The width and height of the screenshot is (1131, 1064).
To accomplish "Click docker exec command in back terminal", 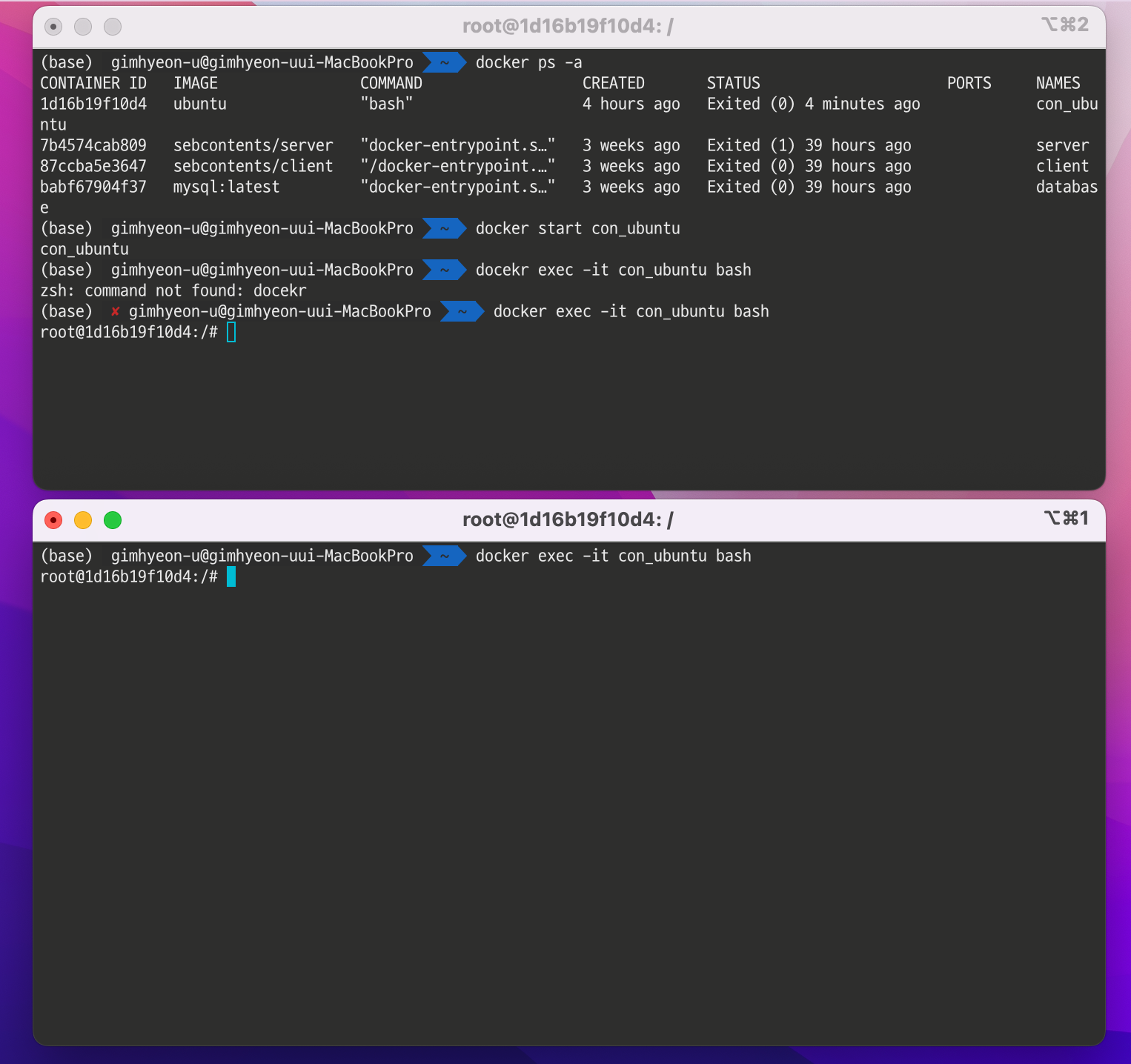I will point(631,311).
